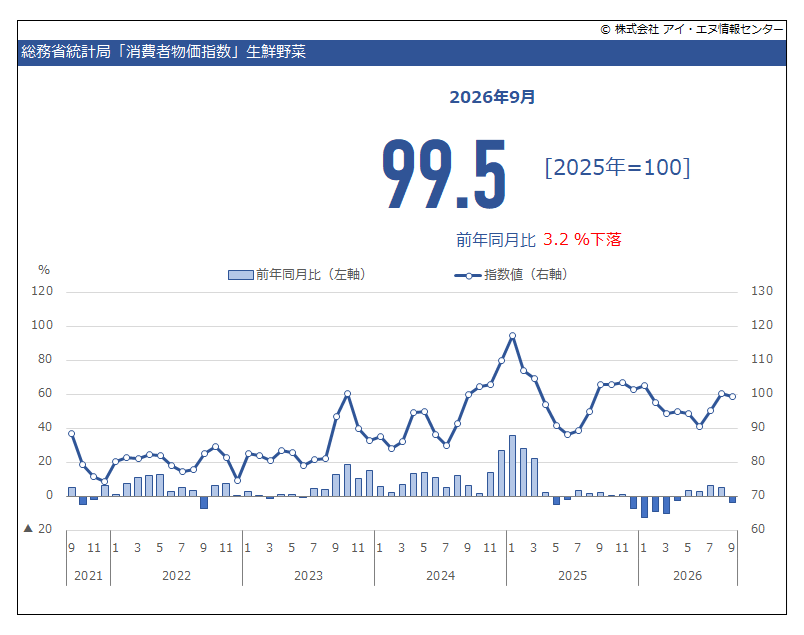This screenshot has height=635, width=804.
Task: Click the line legend marker for 指数値（右軸）
Action: tap(468, 276)
